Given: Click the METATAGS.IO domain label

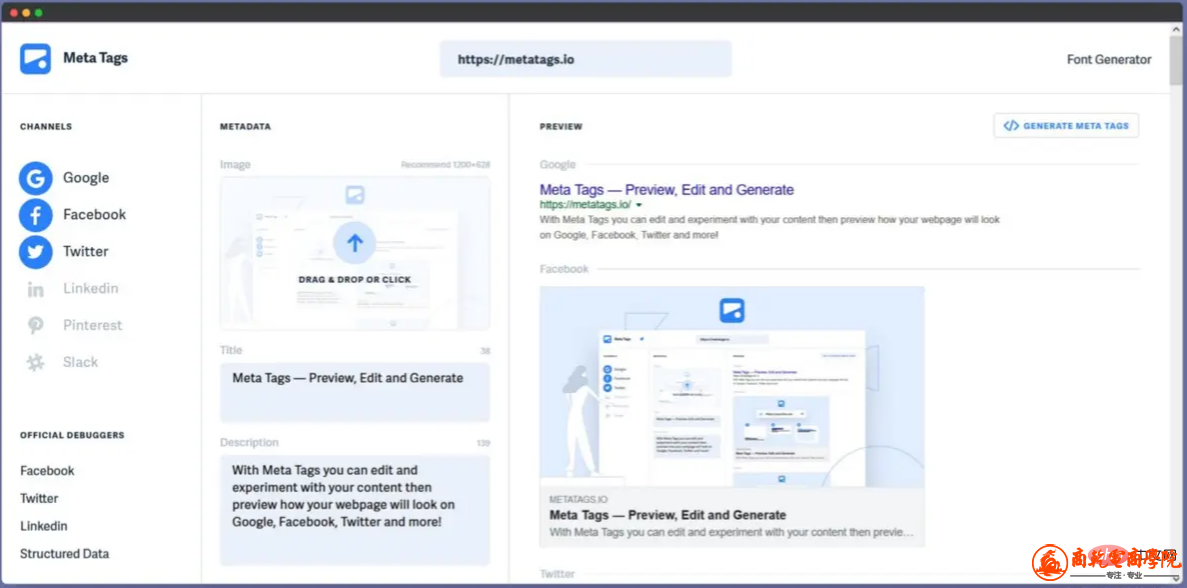Looking at the screenshot, I should pyautogui.click(x=578, y=499).
